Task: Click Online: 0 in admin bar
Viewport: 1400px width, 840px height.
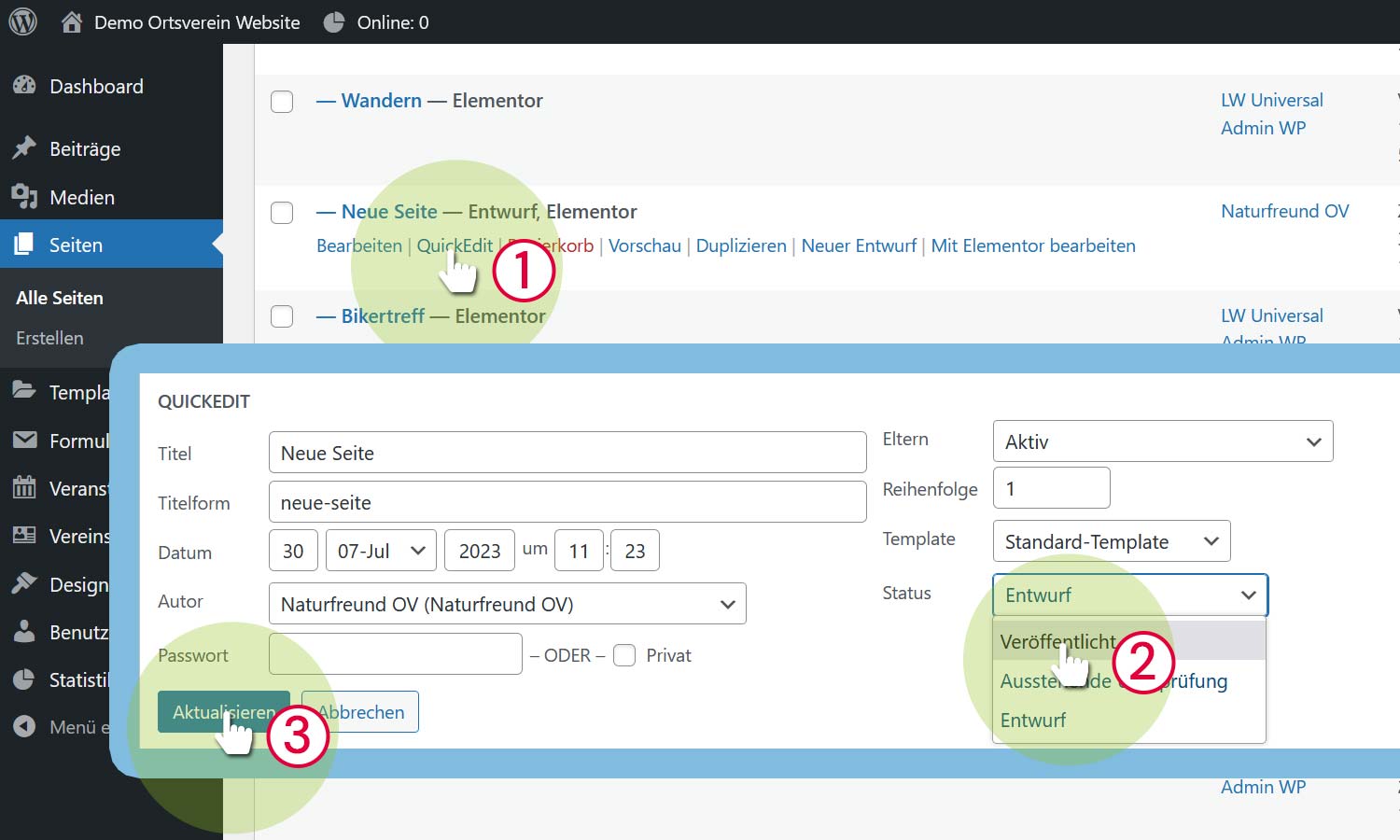Action: click(x=393, y=22)
